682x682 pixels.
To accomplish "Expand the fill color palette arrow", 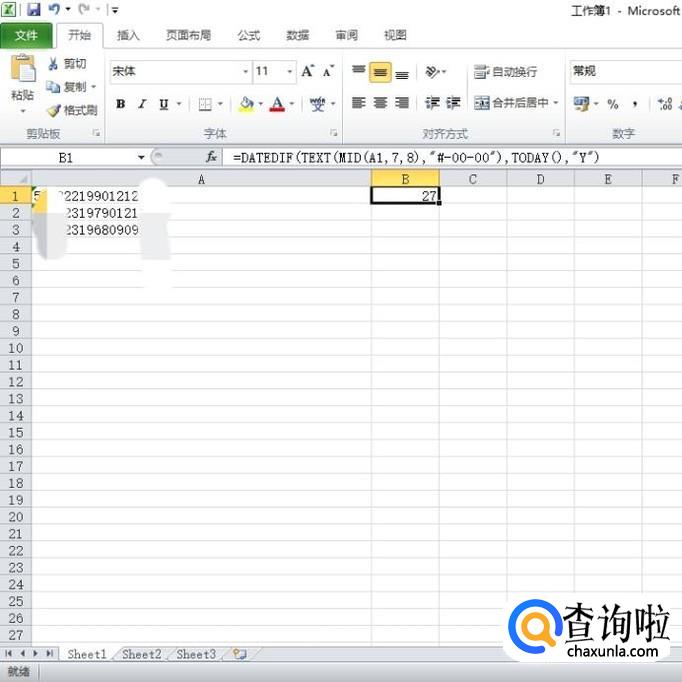I will coord(261,104).
